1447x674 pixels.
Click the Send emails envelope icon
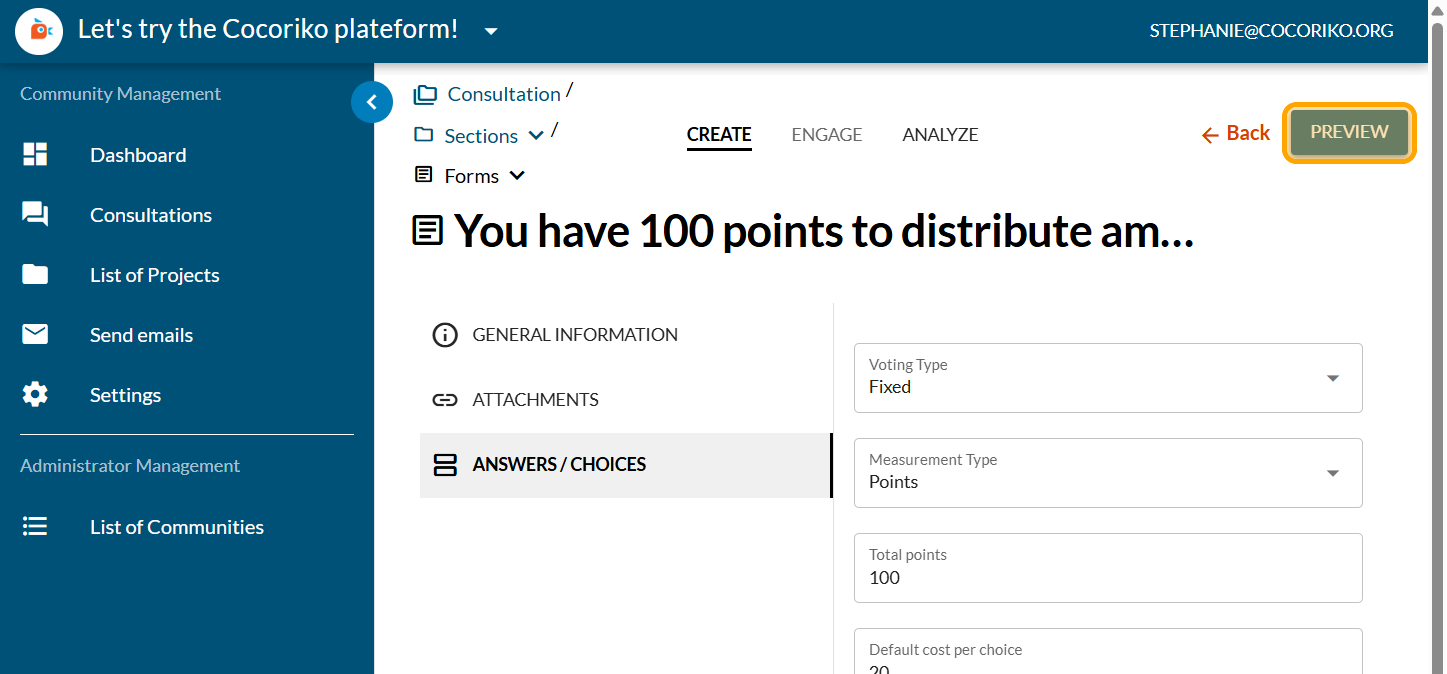tap(35, 335)
